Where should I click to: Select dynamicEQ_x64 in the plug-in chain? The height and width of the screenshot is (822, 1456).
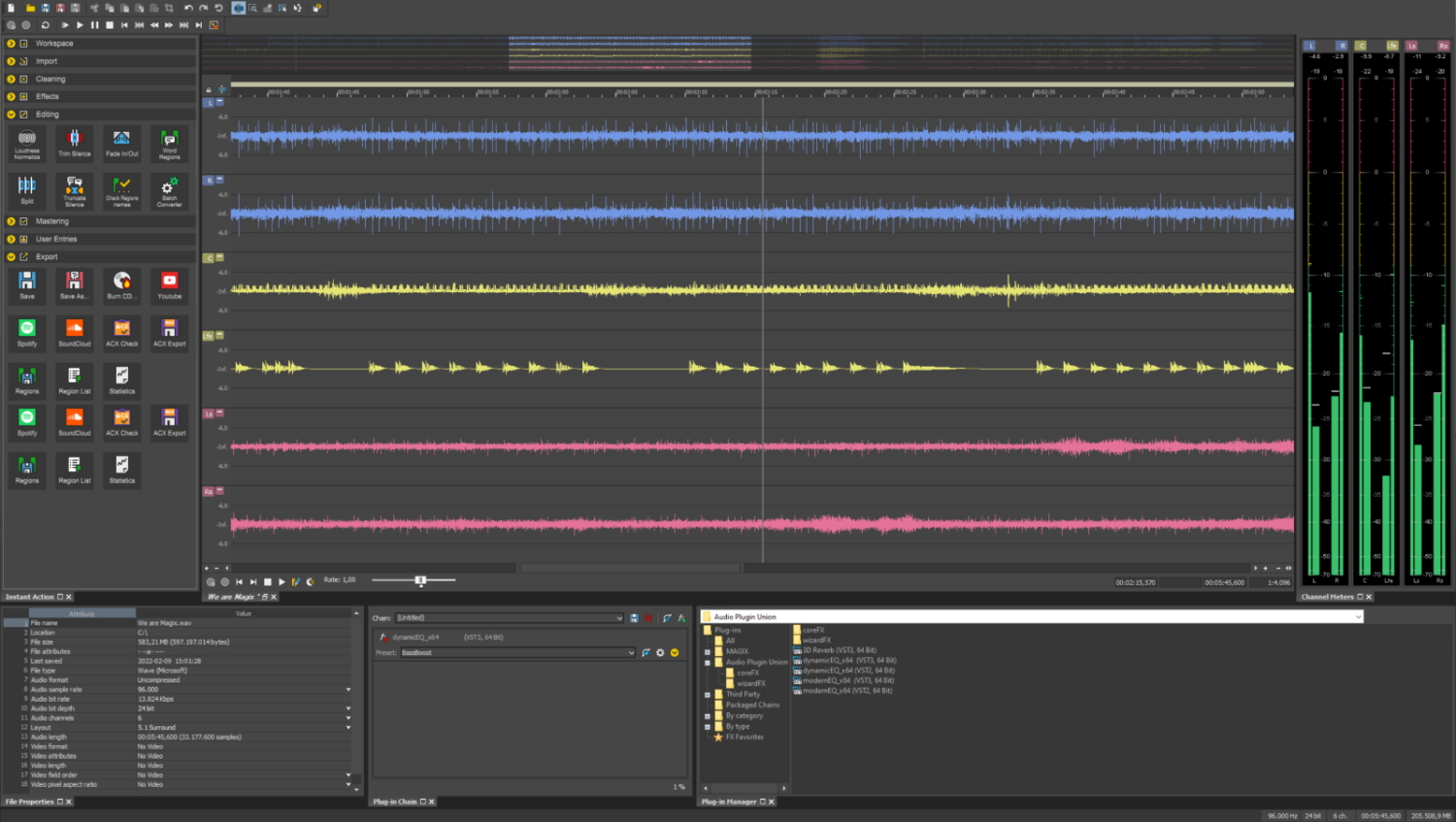click(415, 638)
